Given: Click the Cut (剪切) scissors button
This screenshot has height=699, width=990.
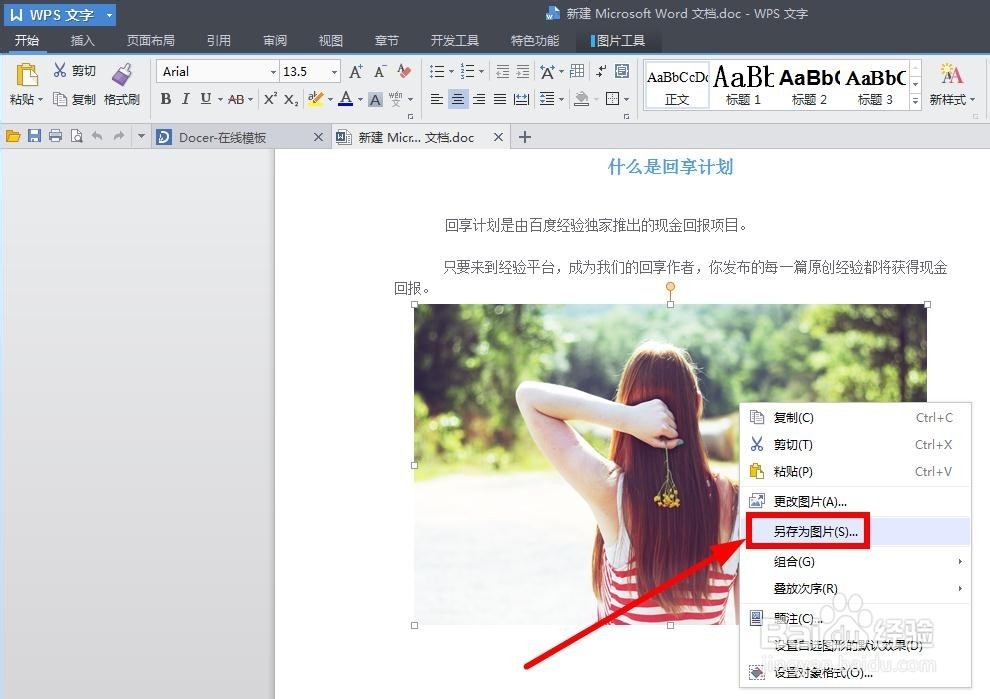Looking at the screenshot, I should [x=75, y=70].
